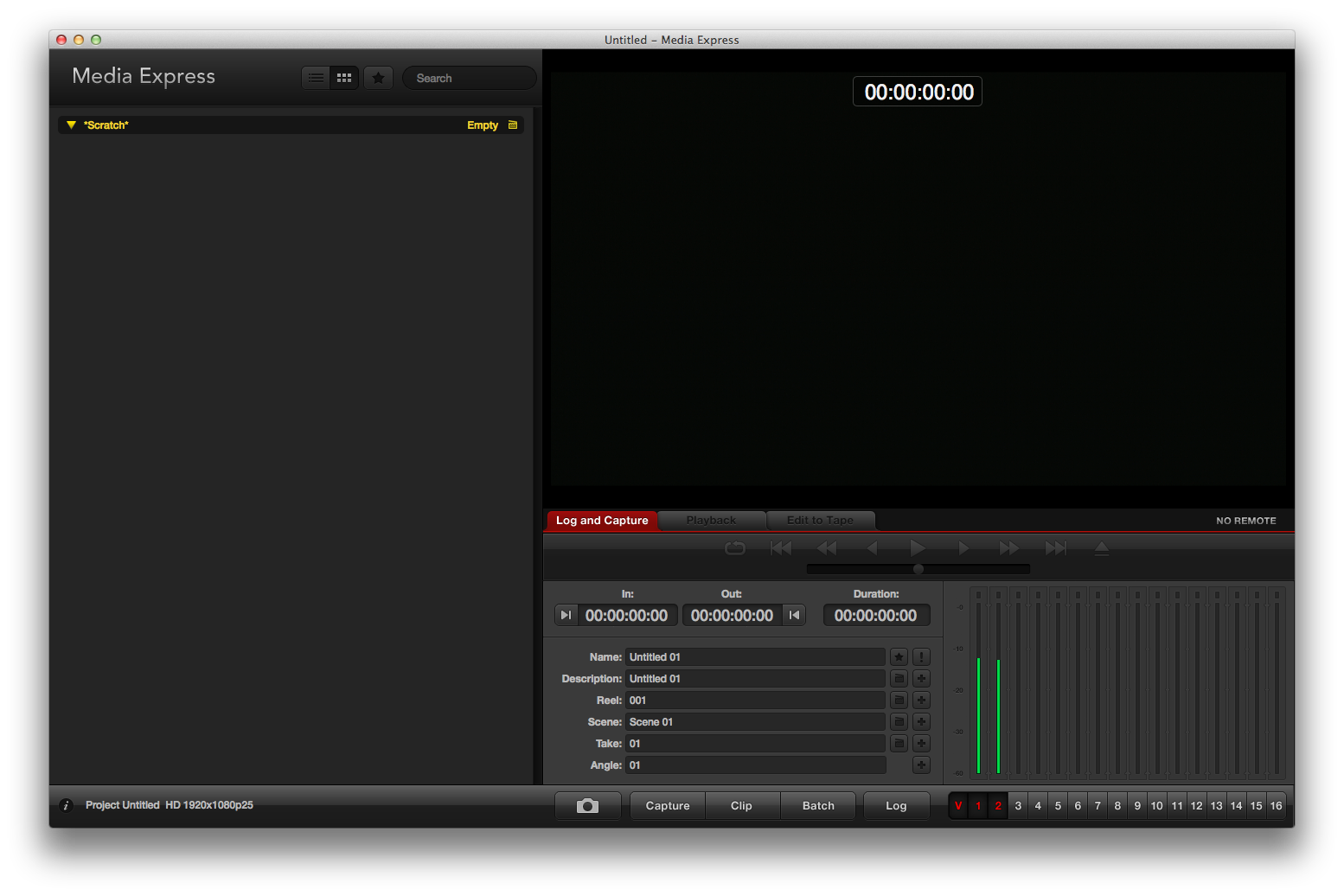The image size is (1344, 896).
Task: Switch media list to thumbnail grid view
Action: tap(344, 78)
